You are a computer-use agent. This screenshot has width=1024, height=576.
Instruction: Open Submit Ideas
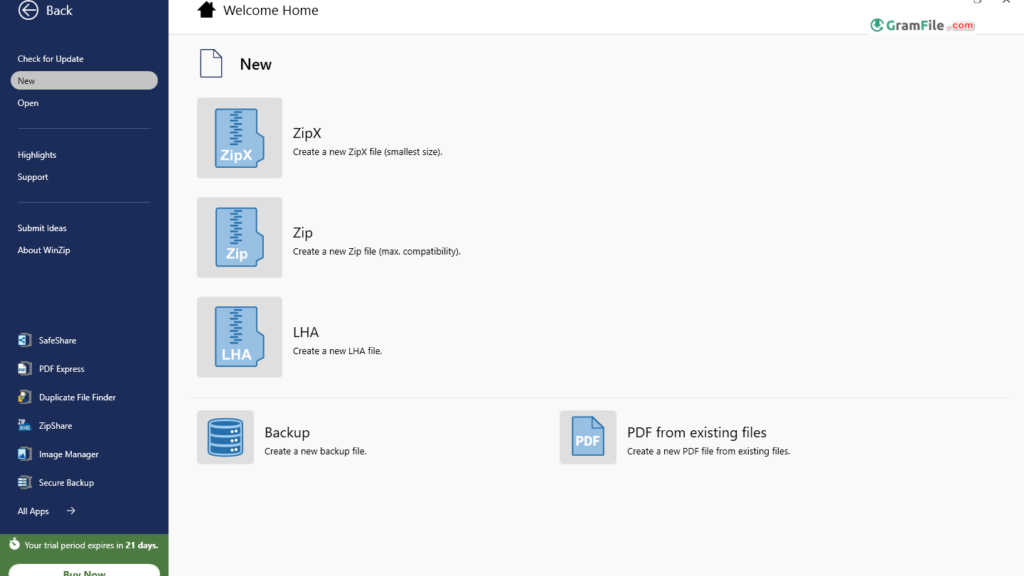coord(42,228)
